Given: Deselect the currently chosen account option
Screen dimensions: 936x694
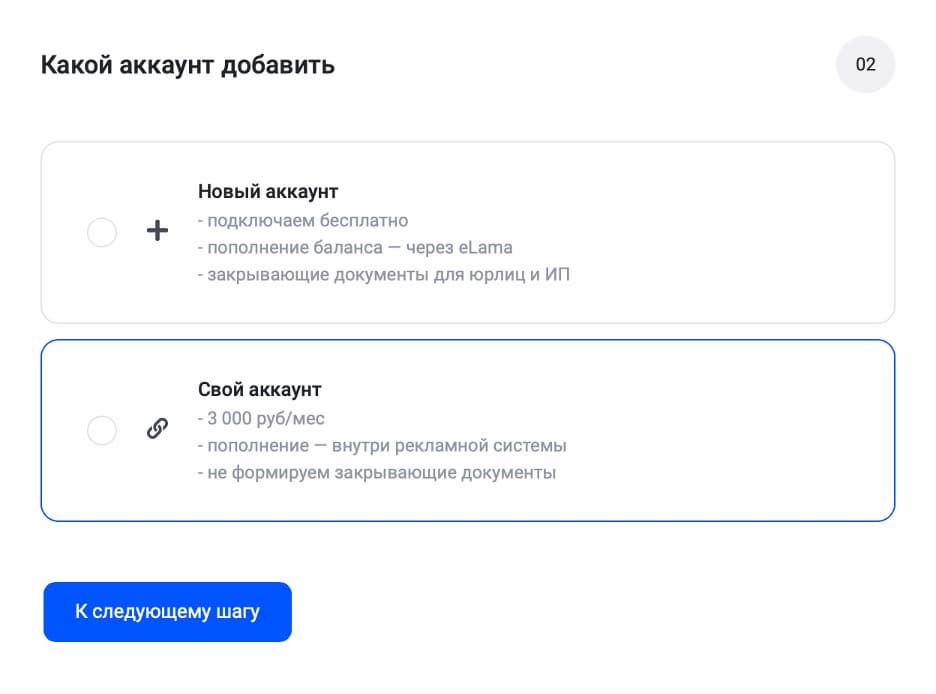Looking at the screenshot, I should 101,430.
